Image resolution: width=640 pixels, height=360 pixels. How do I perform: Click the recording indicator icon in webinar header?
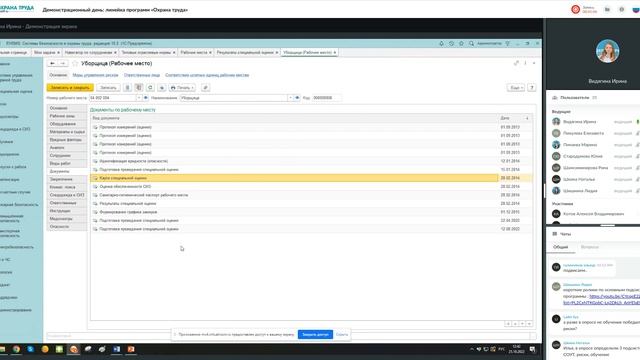[x=576, y=9]
